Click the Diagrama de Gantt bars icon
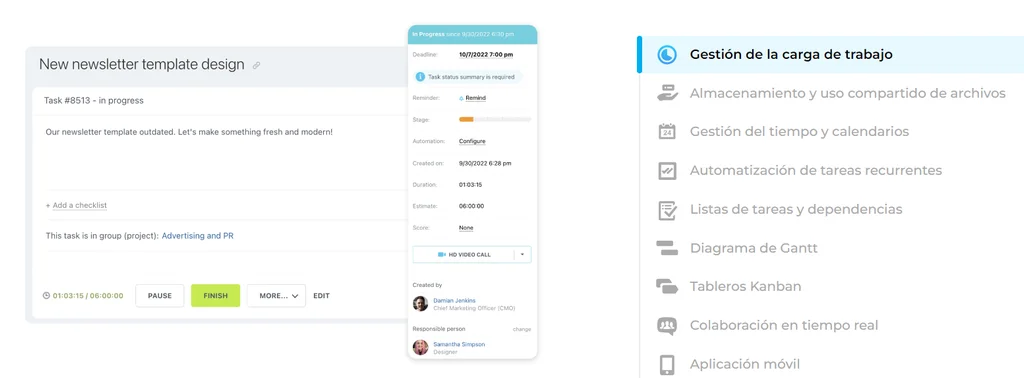This screenshot has width=1024, height=378. click(667, 248)
